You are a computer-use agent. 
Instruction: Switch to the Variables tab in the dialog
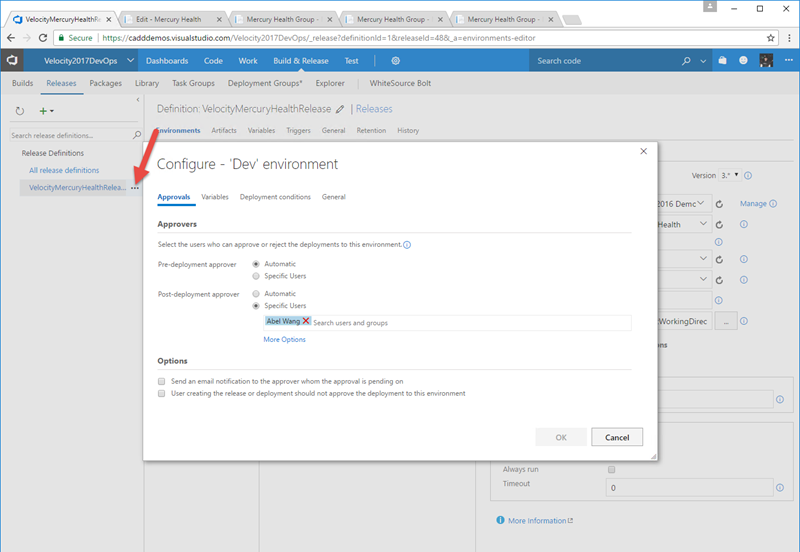215,197
